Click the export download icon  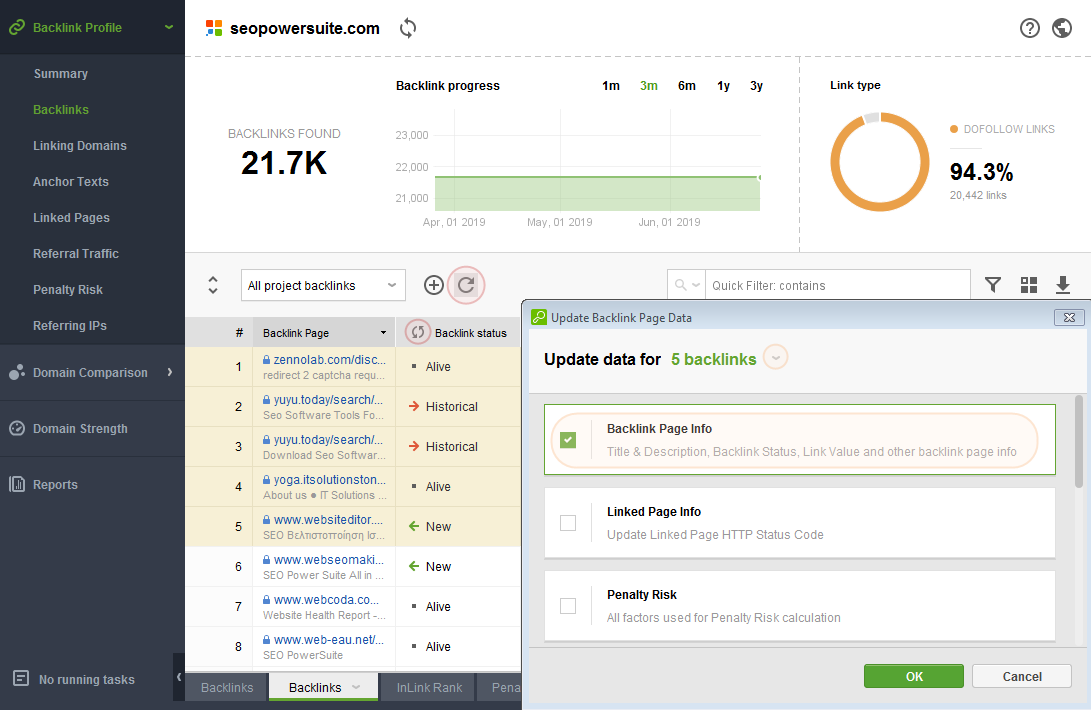pyautogui.click(x=1062, y=285)
